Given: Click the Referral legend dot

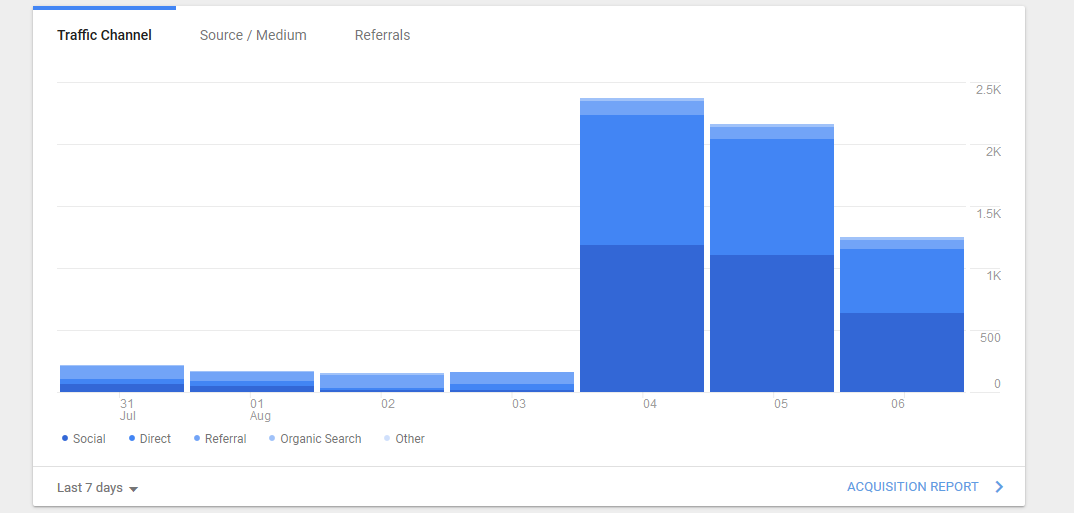Looking at the screenshot, I should tap(197, 438).
